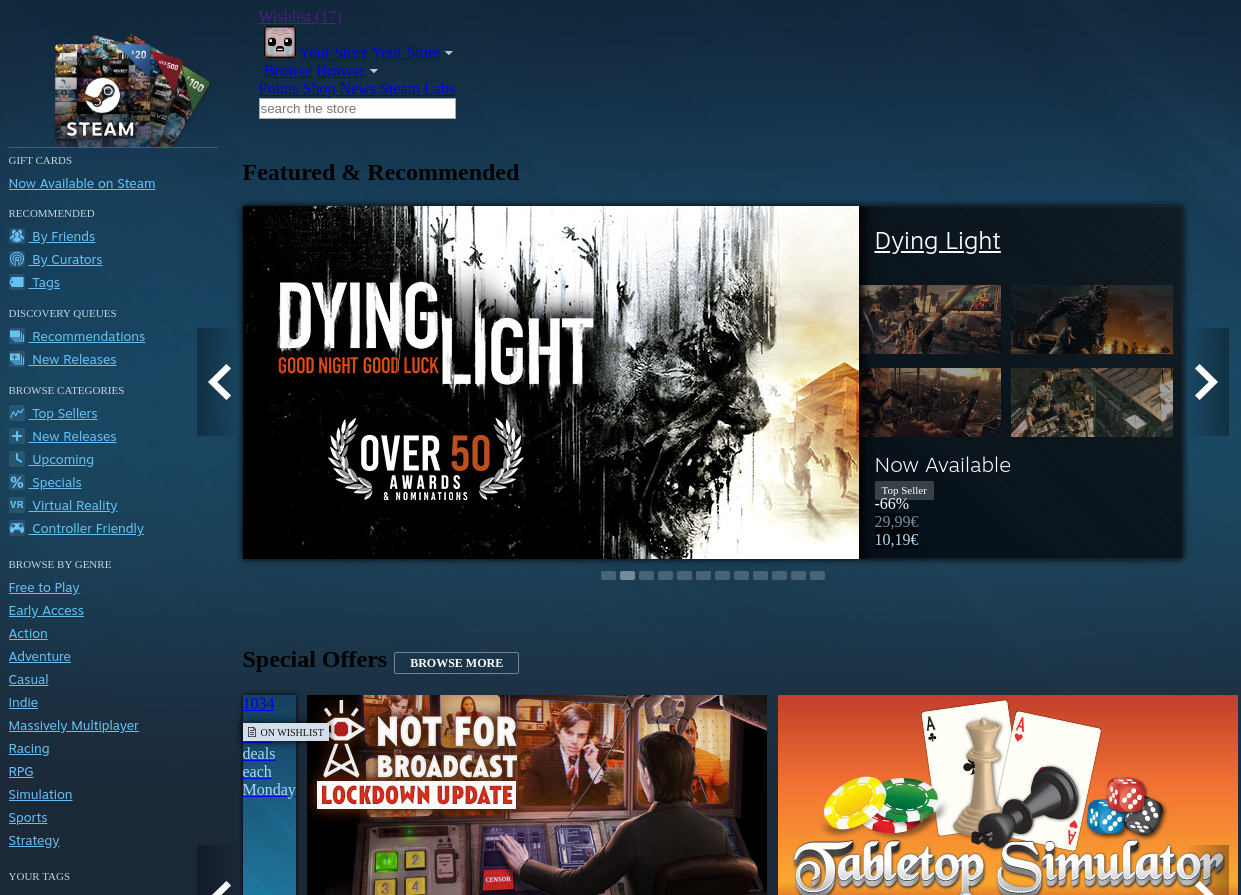Image resolution: width=1241 pixels, height=895 pixels.
Task: Browse the Indie genre
Action: coord(23,702)
